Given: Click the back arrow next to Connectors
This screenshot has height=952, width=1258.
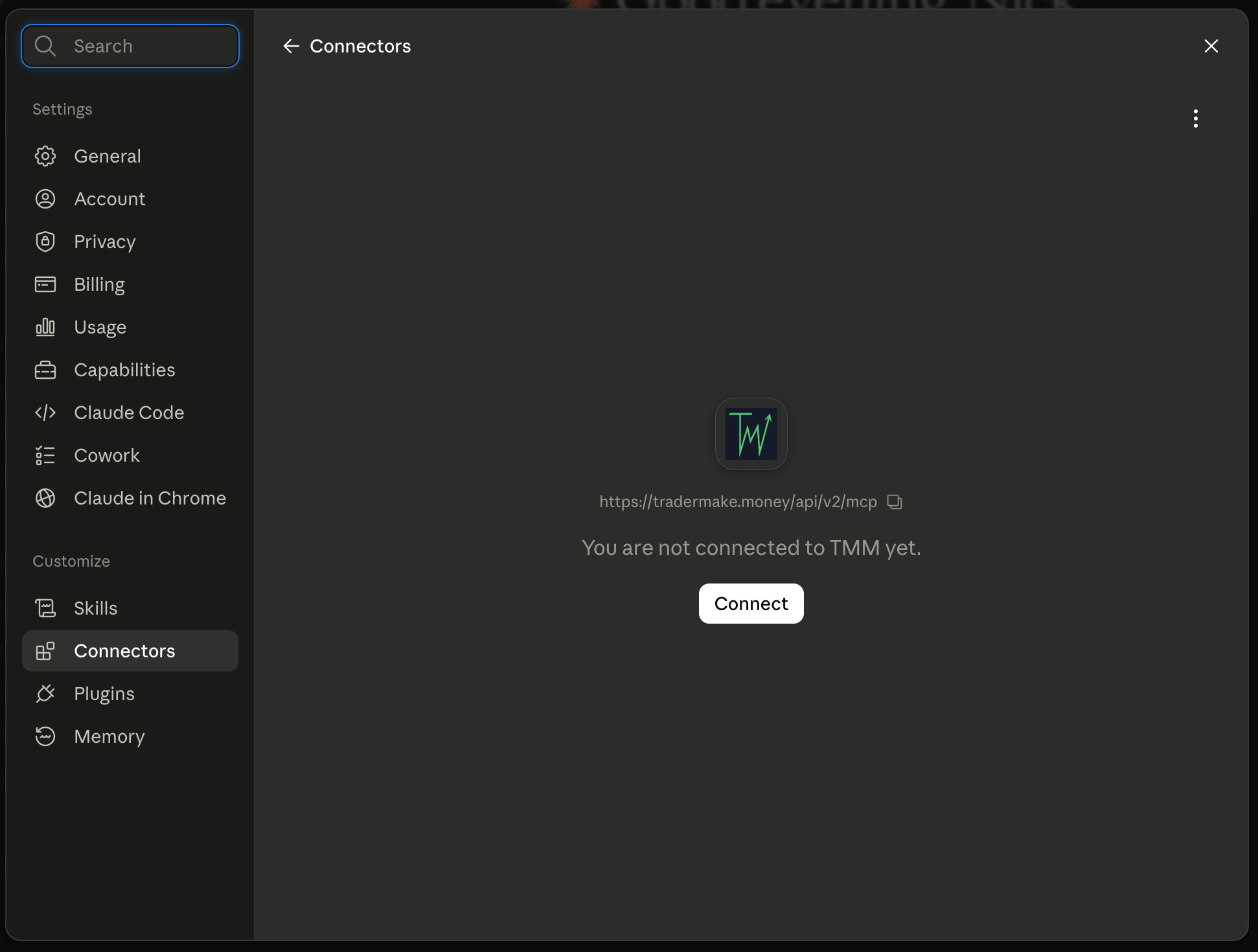Looking at the screenshot, I should pos(291,46).
